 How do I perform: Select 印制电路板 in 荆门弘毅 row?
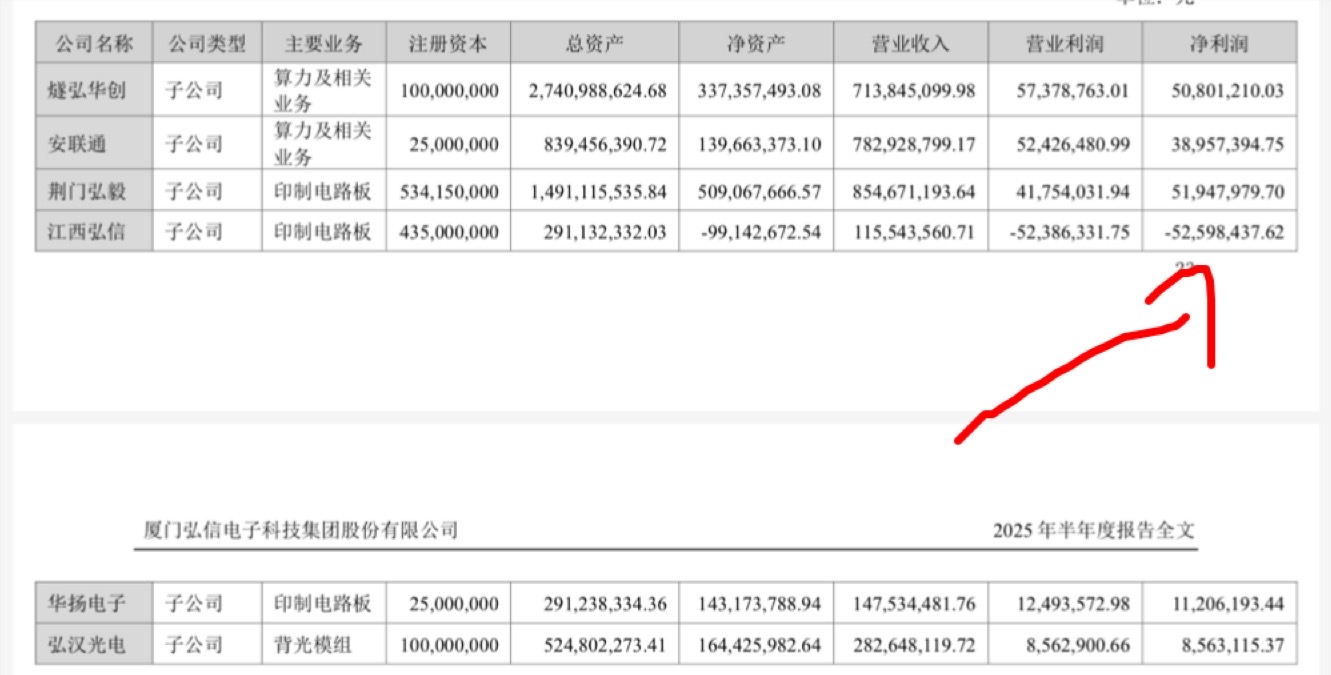point(323,191)
